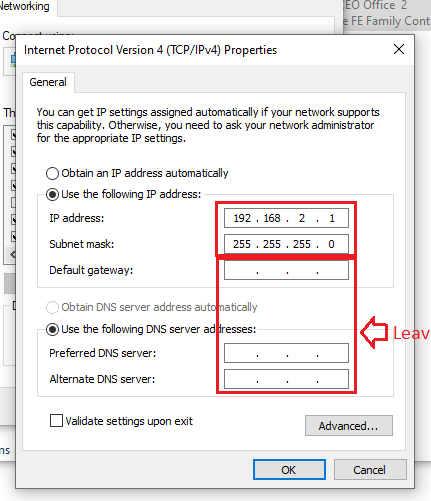
Task: Focus the Alternate DNS server field
Action: (x=286, y=379)
